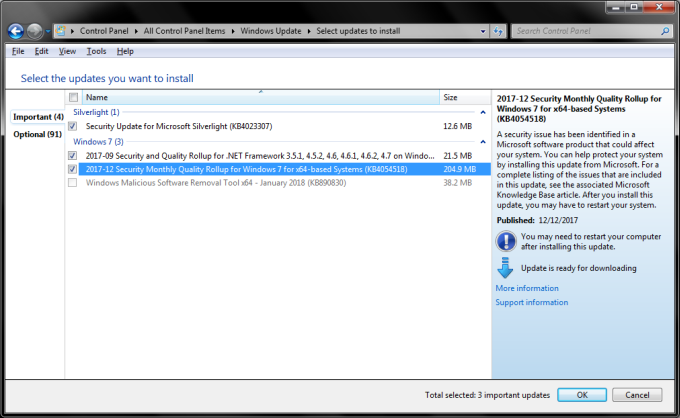Click the 12.6 MB size value
This screenshot has width=680, height=418.
(x=458, y=126)
